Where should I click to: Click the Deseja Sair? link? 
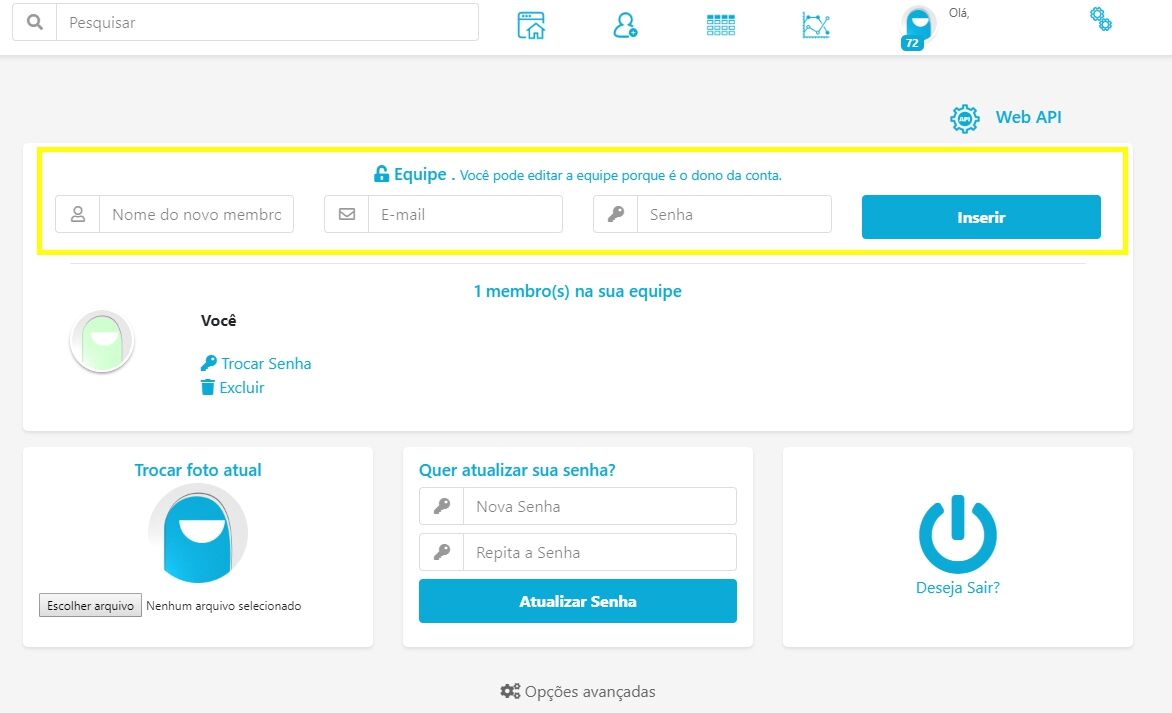[957, 588]
